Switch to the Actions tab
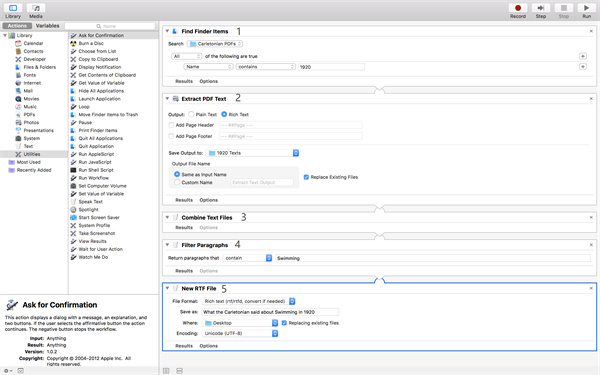The width and height of the screenshot is (600, 375). (x=17, y=26)
